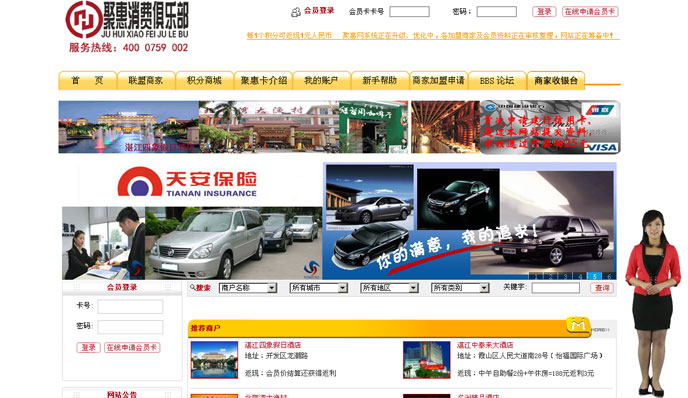688x398 pixels.
Task: Open the 商家加盟申请 tab
Action: (439, 80)
